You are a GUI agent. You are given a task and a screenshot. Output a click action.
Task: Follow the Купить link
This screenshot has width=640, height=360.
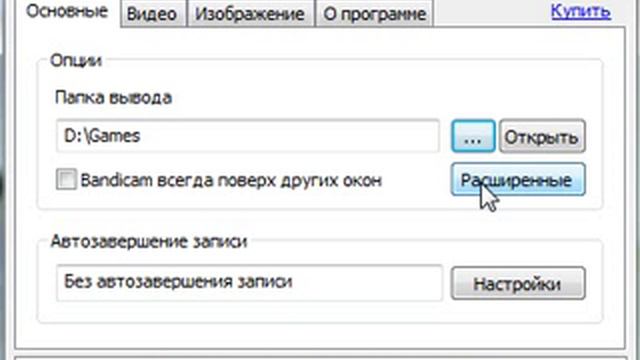[x=581, y=11]
